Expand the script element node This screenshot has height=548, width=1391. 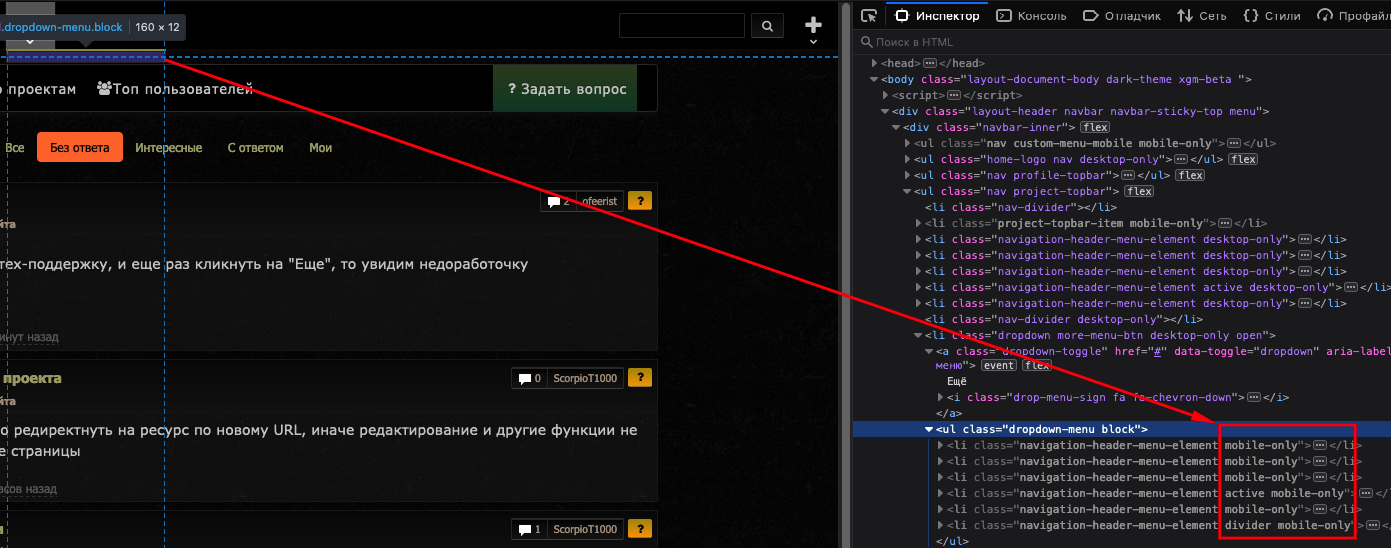885,95
